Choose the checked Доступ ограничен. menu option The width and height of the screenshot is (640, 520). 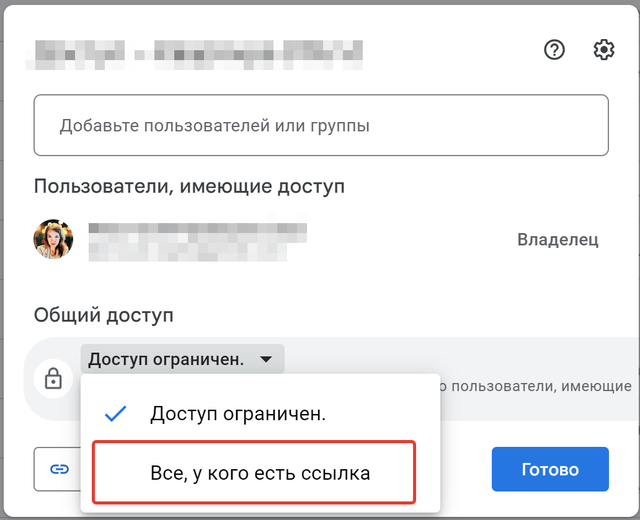tap(260, 414)
